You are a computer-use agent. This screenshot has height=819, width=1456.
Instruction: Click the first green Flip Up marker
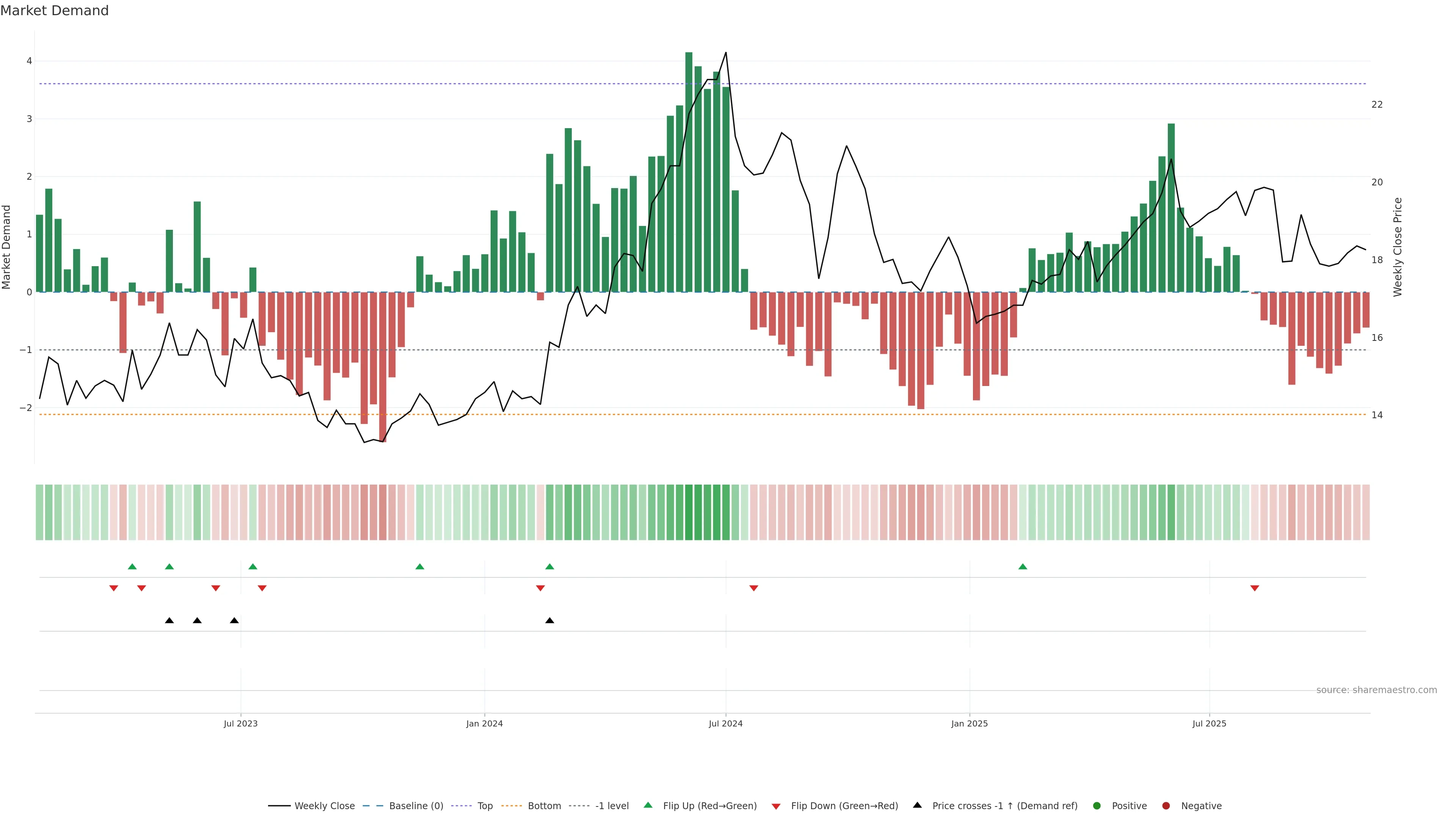click(x=132, y=566)
